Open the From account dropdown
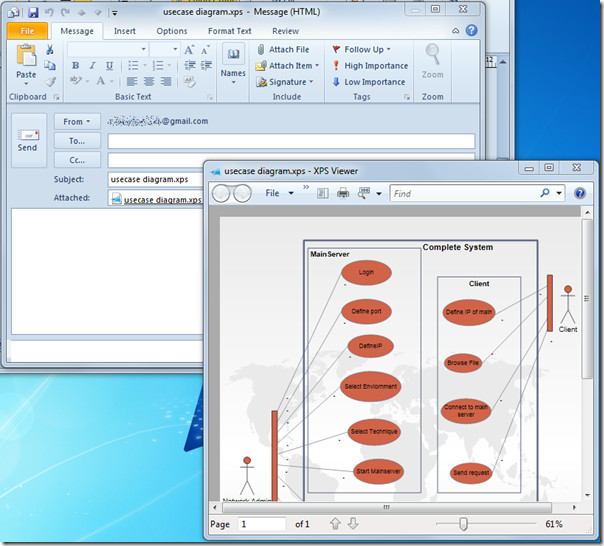This screenshot has height=546, width=604. [x=77, y=122]
